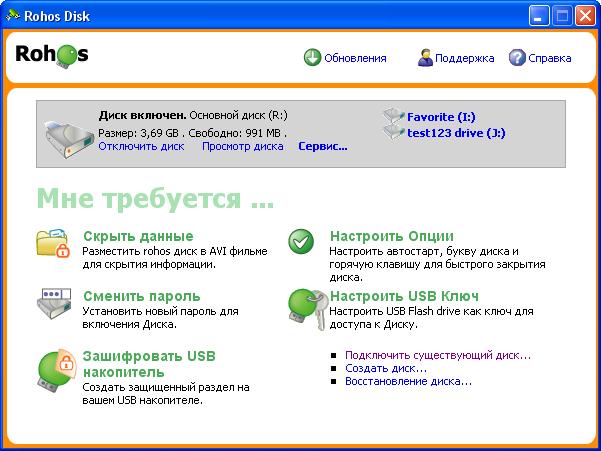Click Просмотр диска link
Image resolution: width=601 pixels, height=451 pixels.
point(243,146)
